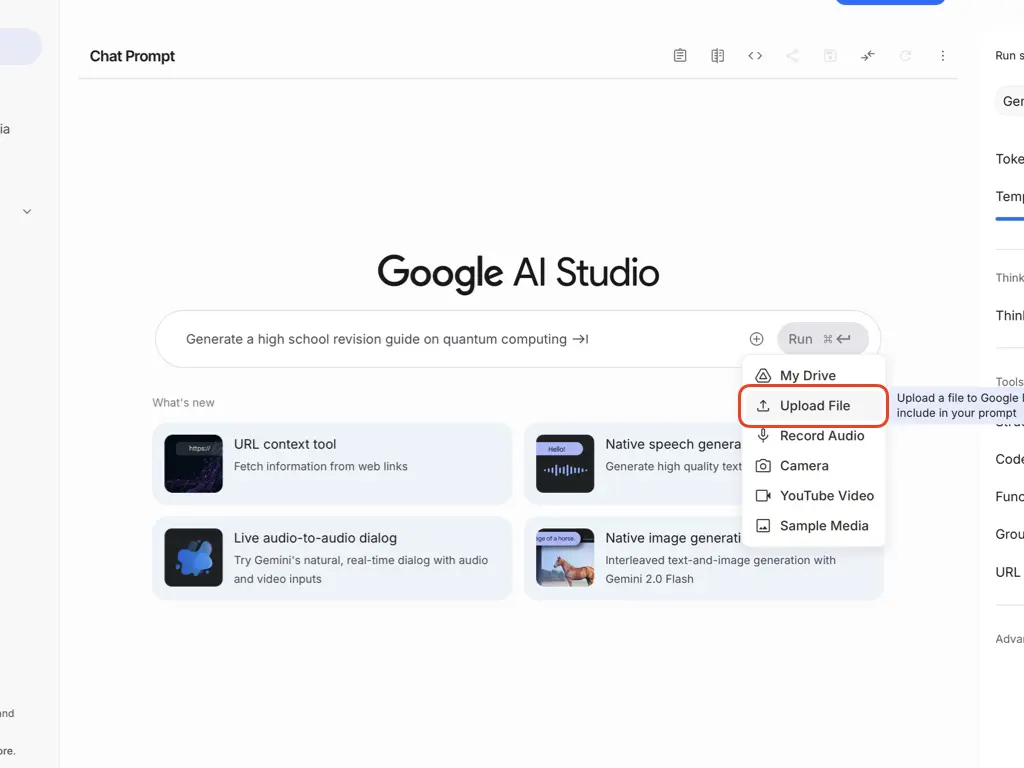1024x768 pixels.
Task: Choose Upload File from the menu
Action: (x=814, y=406)
